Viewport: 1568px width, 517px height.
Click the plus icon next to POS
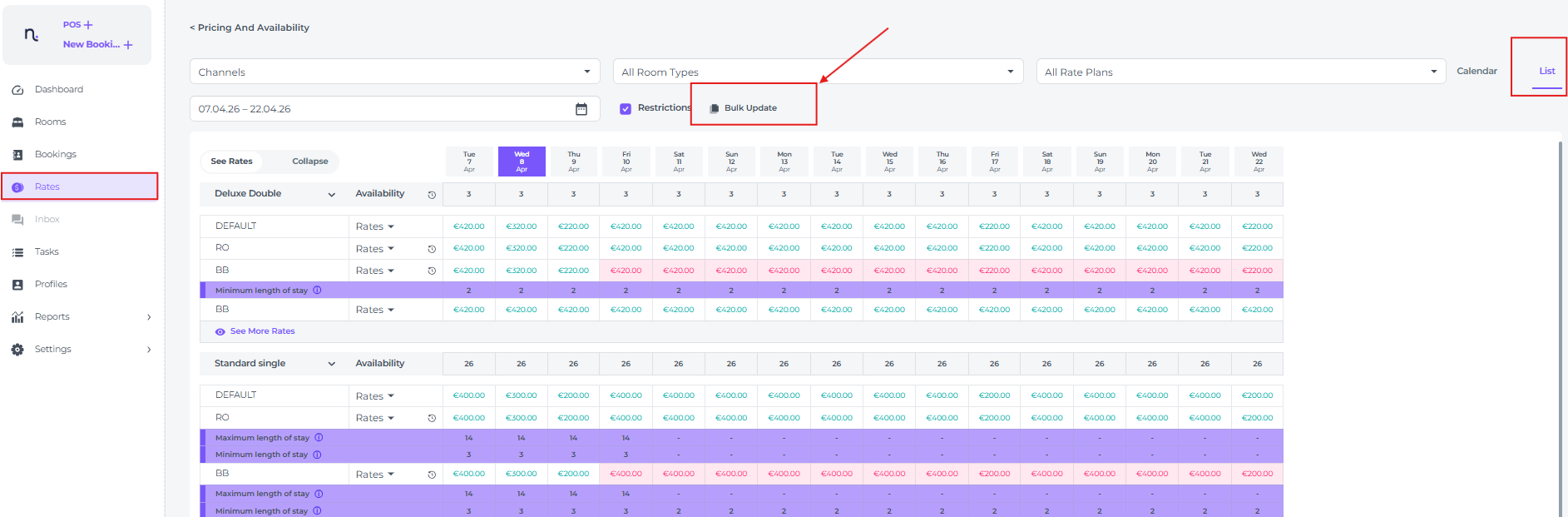coord(88,25)
